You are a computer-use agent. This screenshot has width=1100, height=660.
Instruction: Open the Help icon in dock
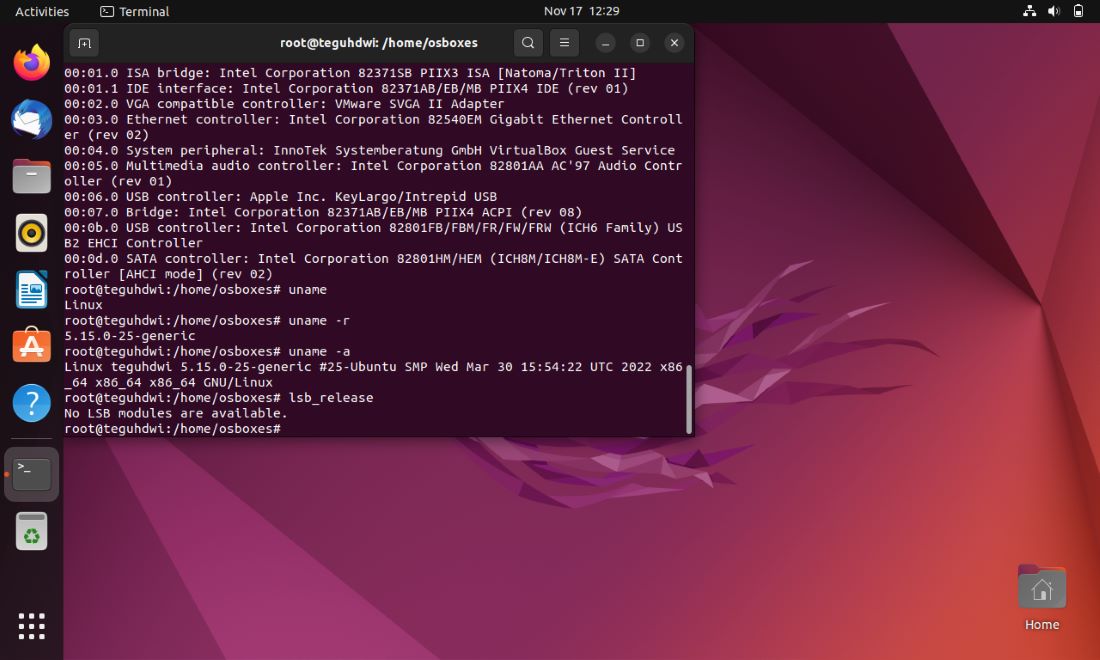pos(32,403)
